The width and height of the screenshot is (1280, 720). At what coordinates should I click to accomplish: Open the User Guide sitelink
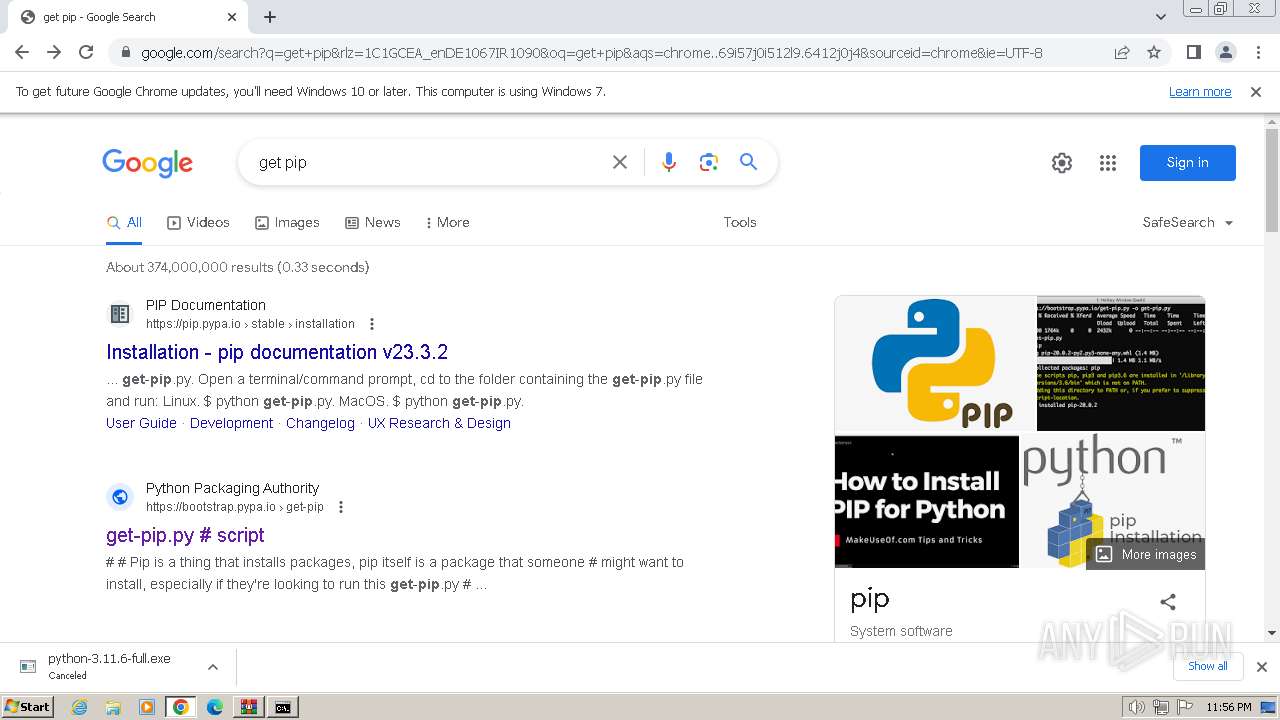[x=141, y=423]
